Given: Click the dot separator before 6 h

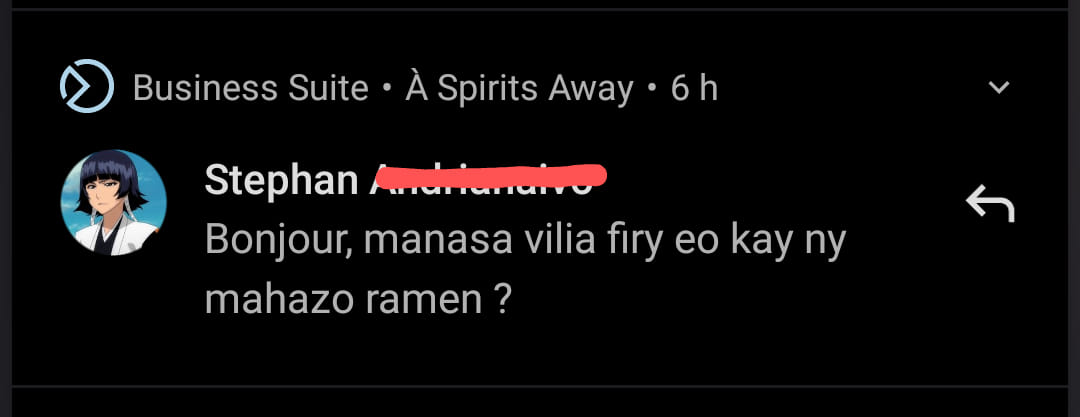Looking at the screenshot, I should [x=652, y=89].
